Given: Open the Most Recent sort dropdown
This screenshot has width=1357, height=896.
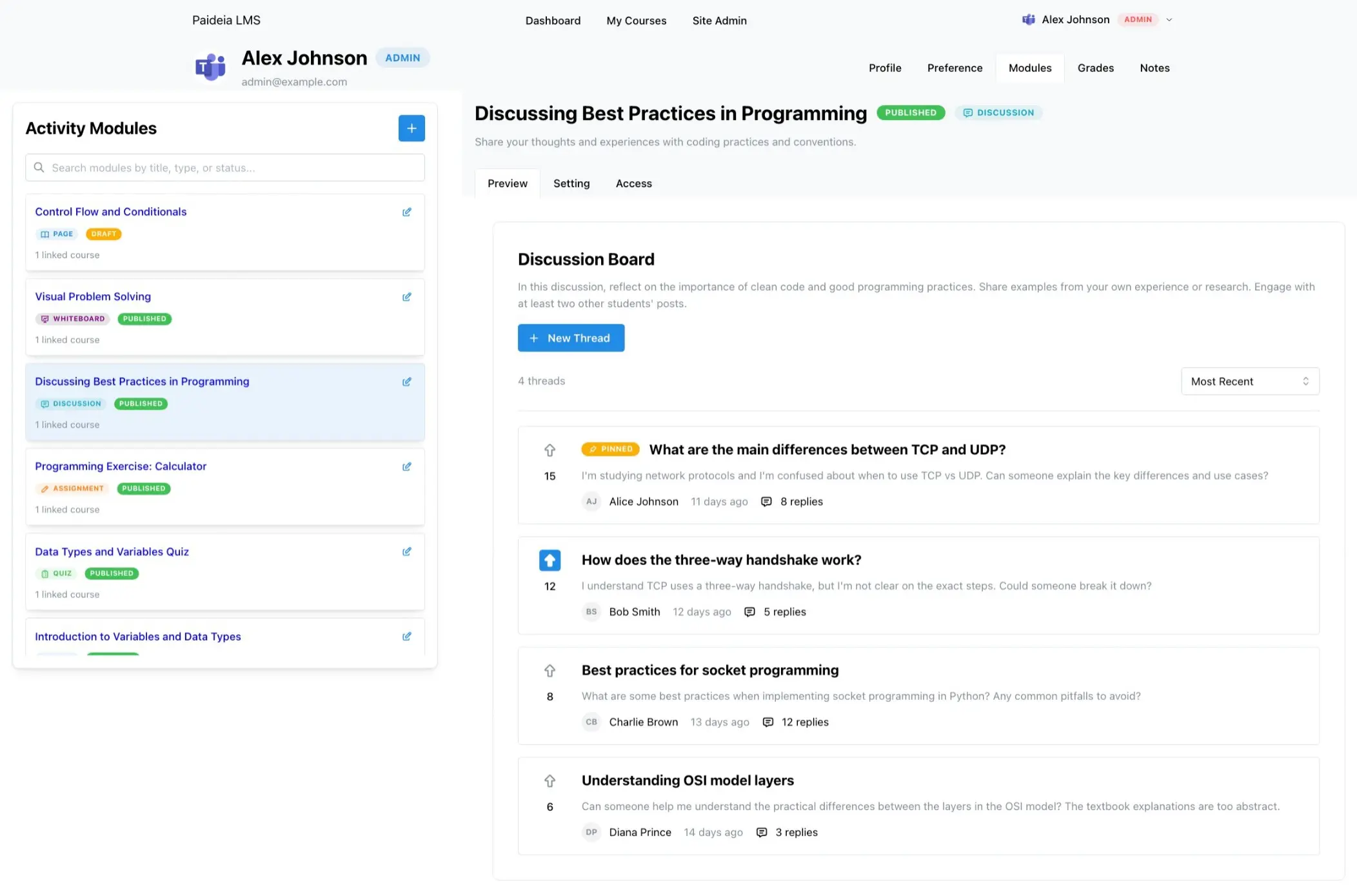Looking at the screenshot, I should 1249,381.
